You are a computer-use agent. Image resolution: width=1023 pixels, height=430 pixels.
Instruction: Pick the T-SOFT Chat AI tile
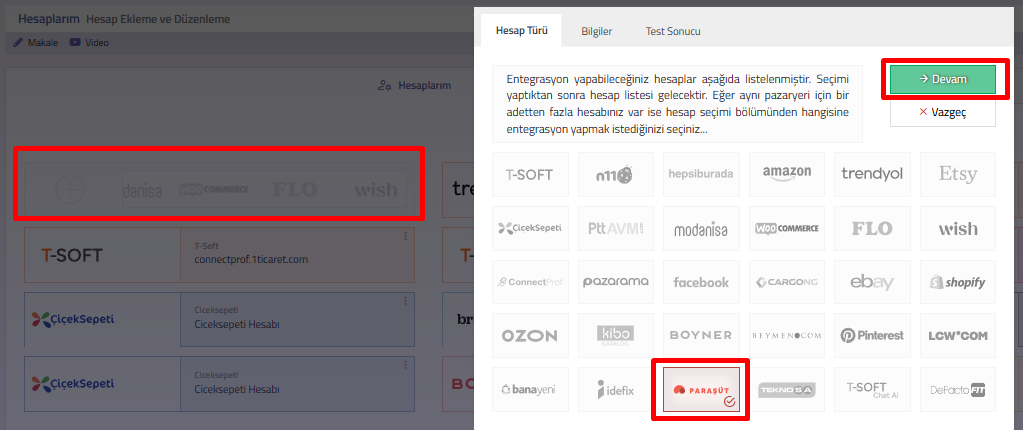click(x=872, y=390)
